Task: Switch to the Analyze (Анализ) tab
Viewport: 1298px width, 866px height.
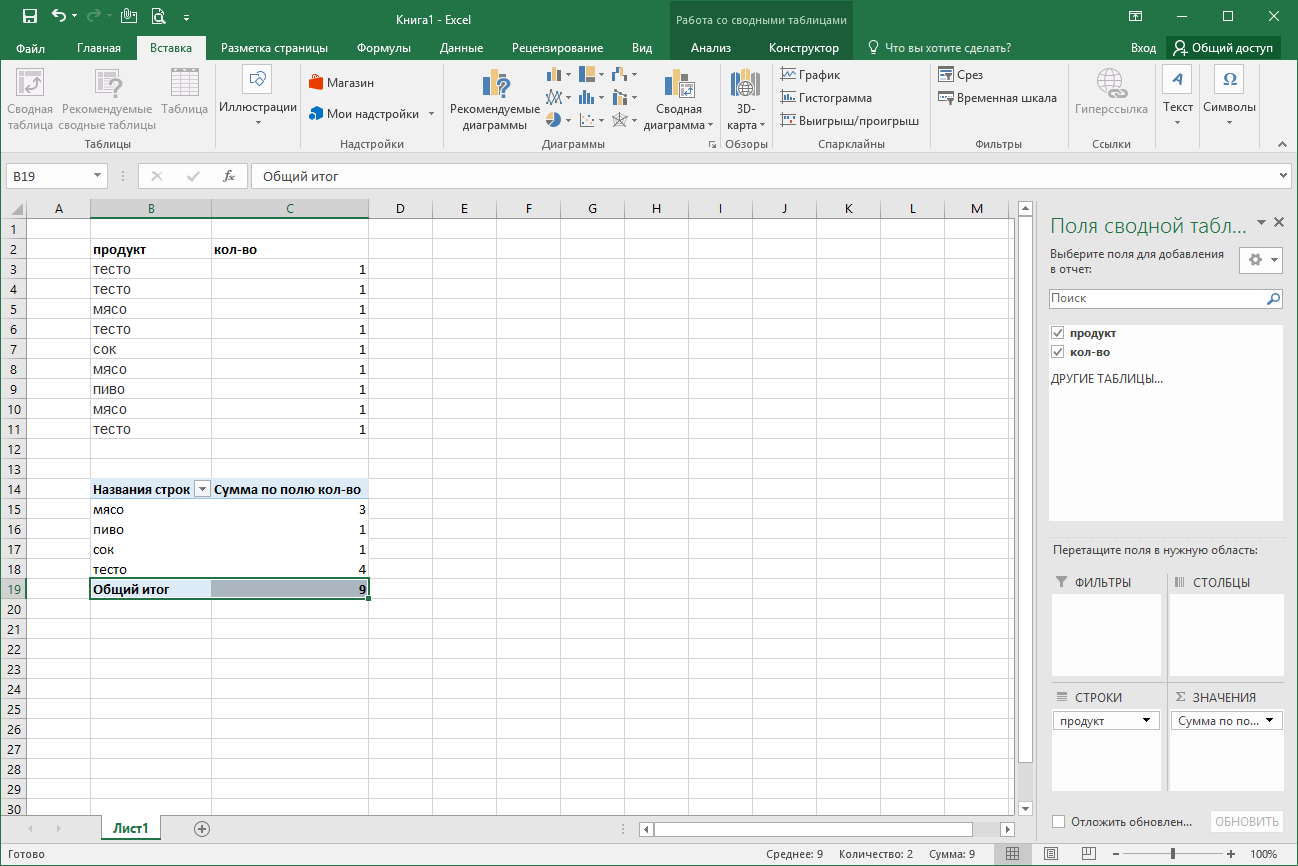Action: pos(711,48)
